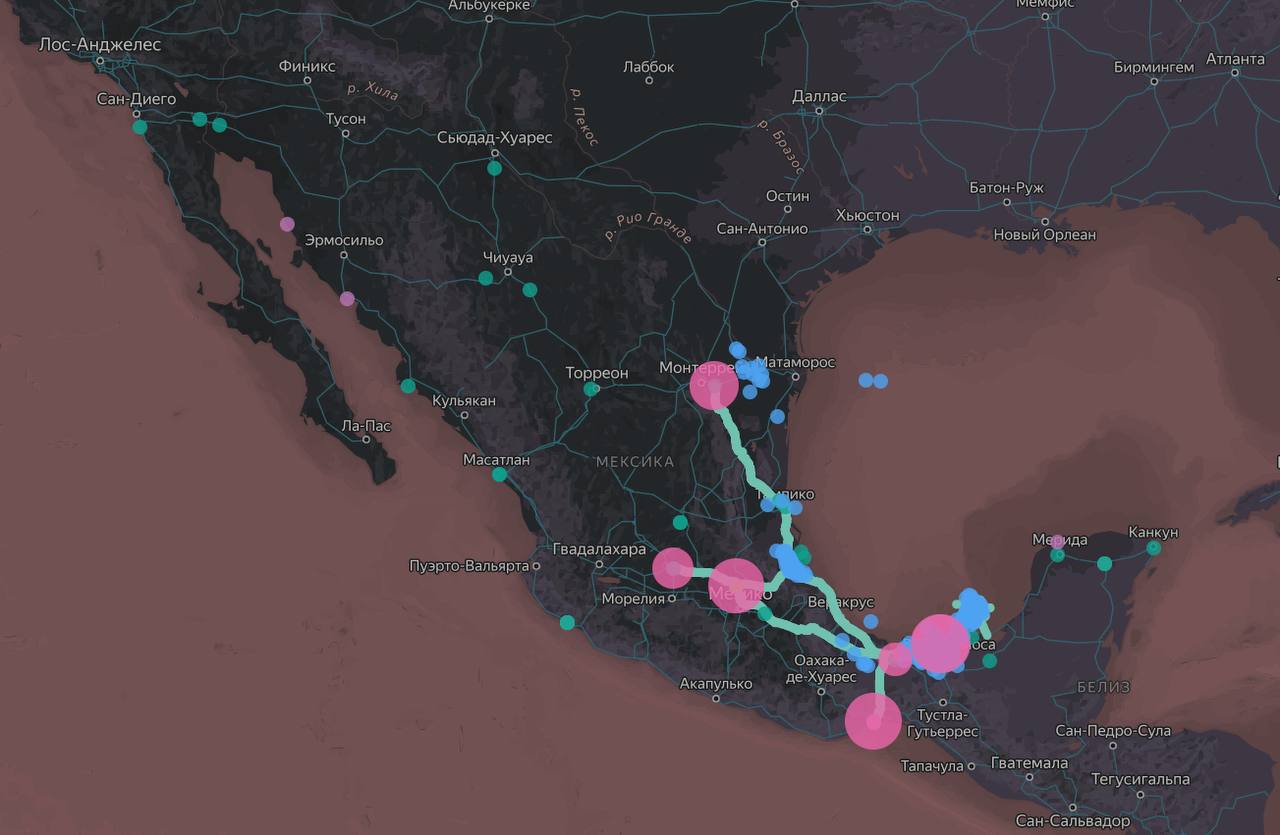The width and height of the screenshot is (1280, 835).
Task: Select the green dot at Торреон
Action: [x=591, y=389]
